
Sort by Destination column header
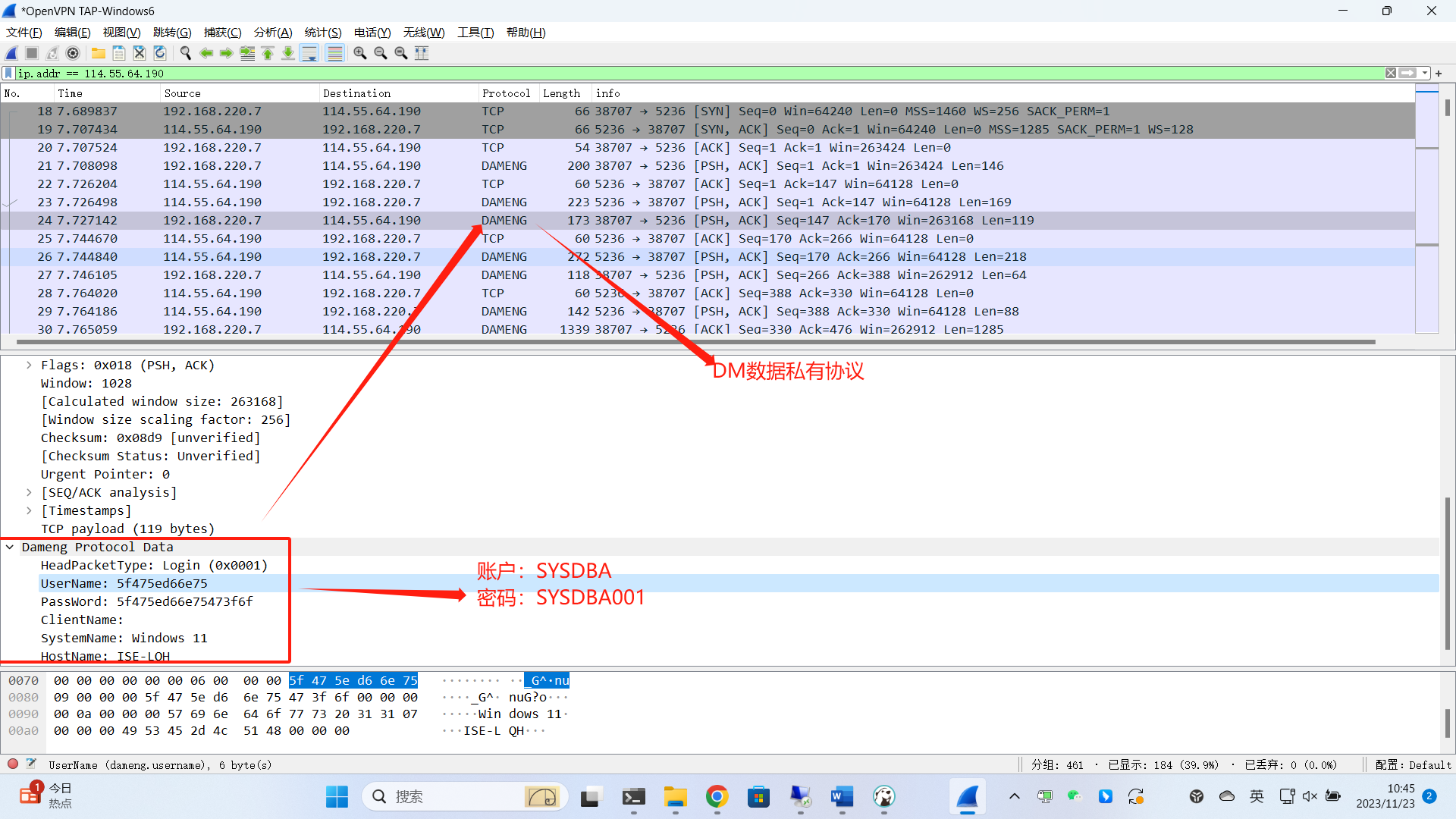(399, 93)
